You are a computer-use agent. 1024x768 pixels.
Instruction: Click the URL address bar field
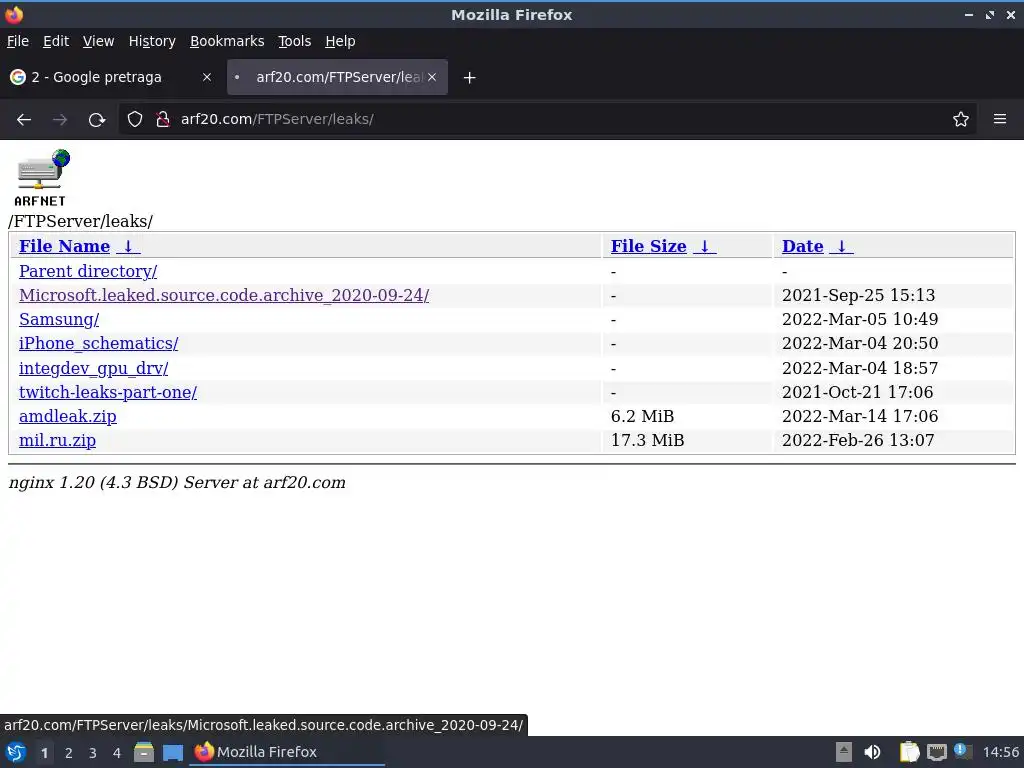(549, 120)
